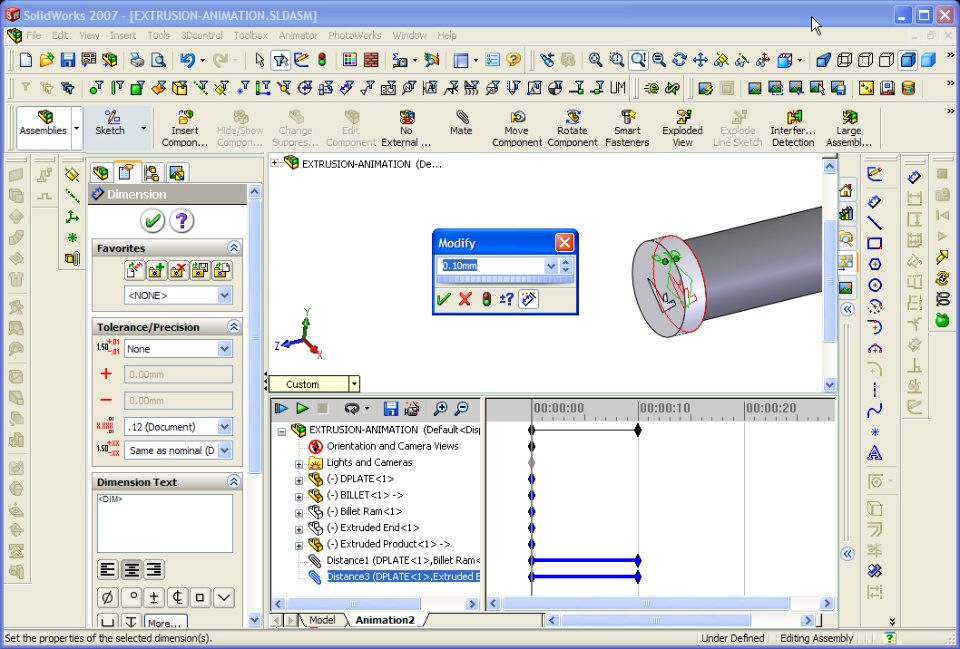The image size is (960, 649).
Task: Cancel with the red X in Modify dialog
Action: 465,299
